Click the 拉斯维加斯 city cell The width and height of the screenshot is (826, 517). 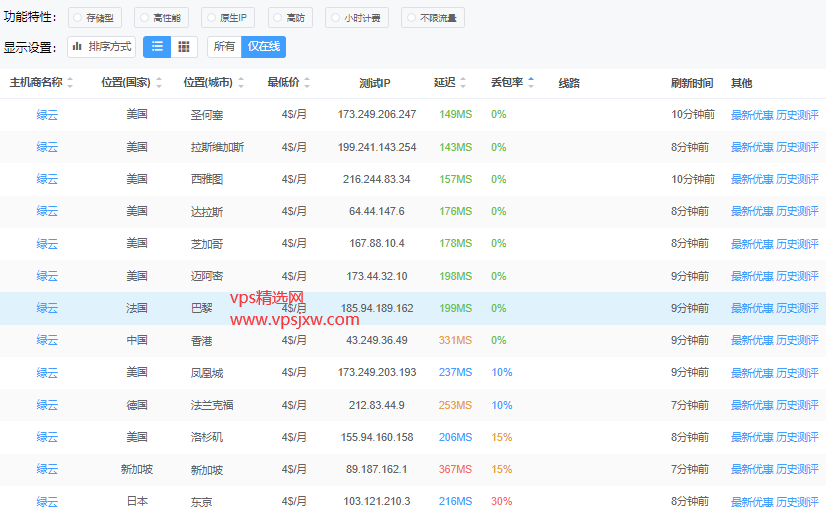(217, 147)
